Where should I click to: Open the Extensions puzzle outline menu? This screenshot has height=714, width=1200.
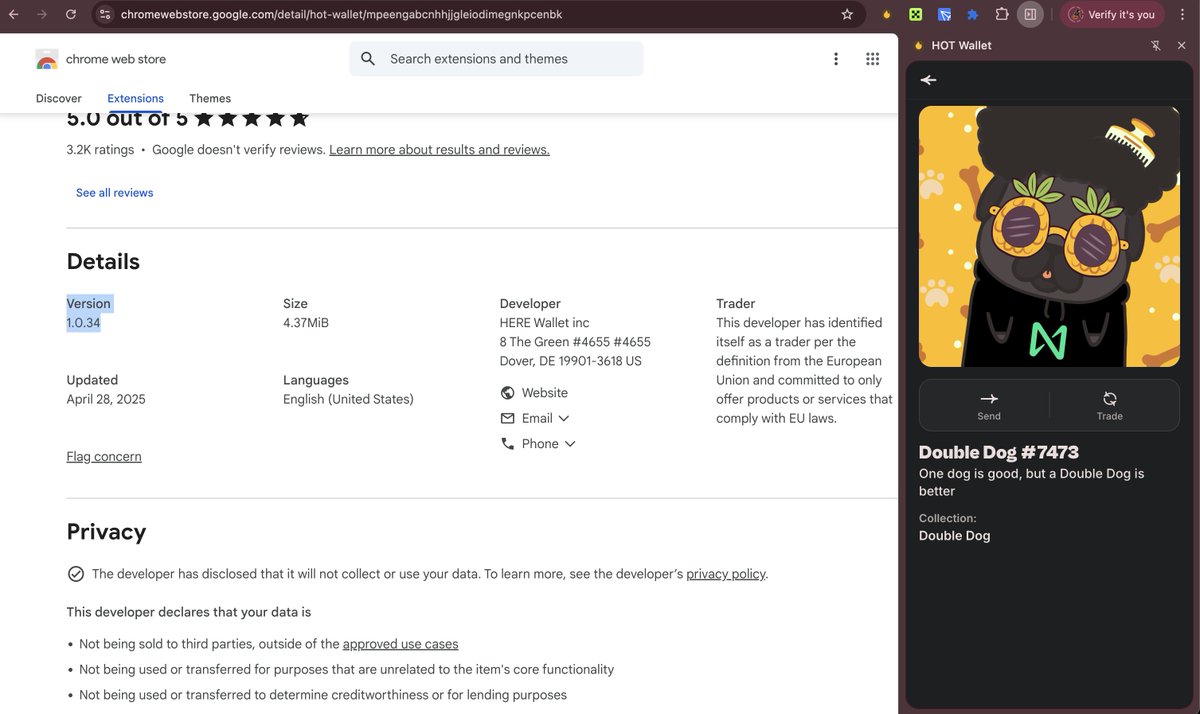pos(1001,14)
